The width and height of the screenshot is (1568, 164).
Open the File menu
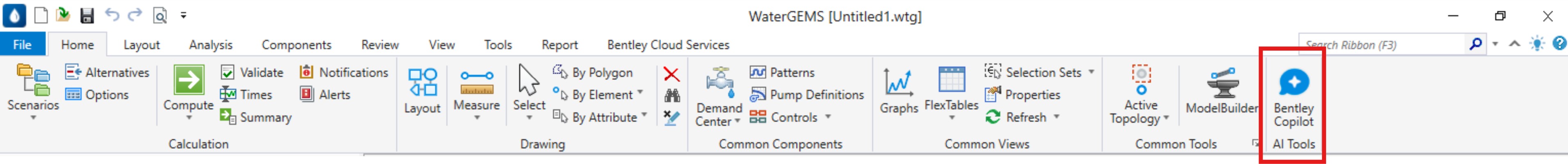[23, 44]
